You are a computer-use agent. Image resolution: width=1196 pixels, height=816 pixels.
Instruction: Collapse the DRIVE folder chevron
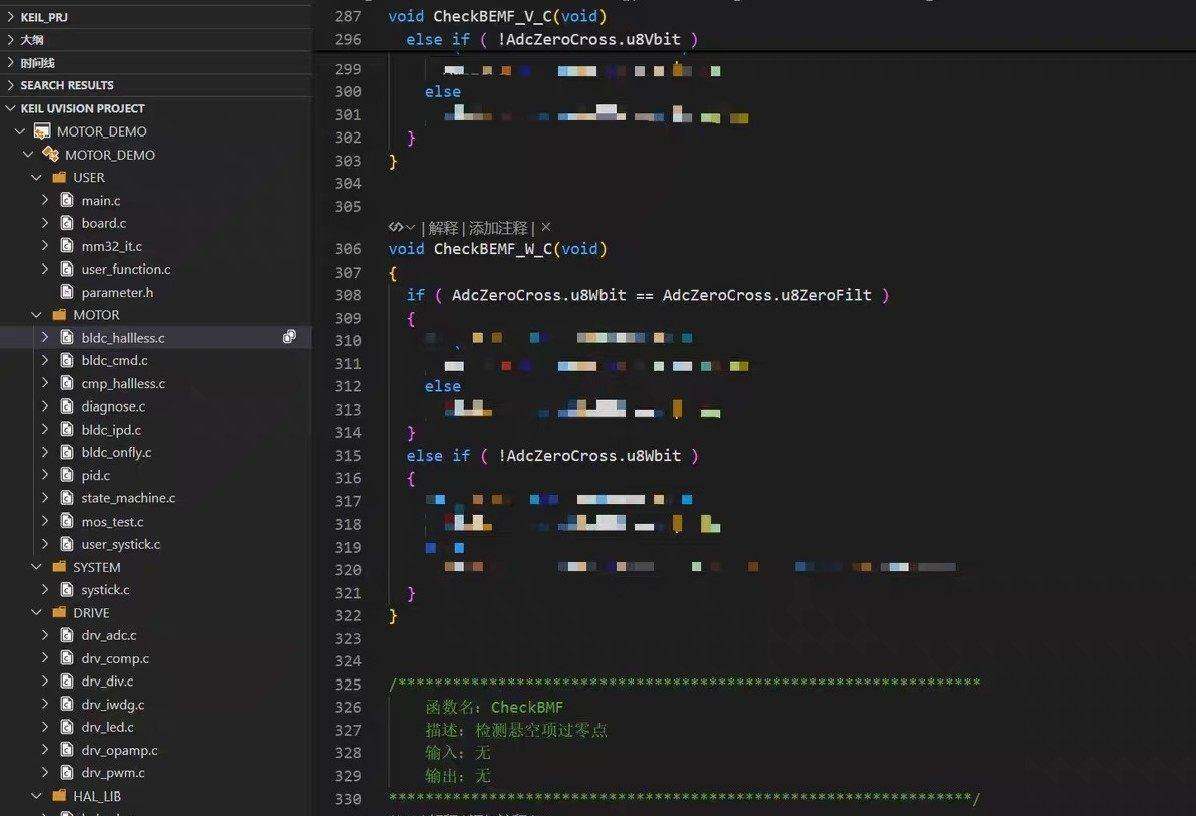click(x=37, y=612)
